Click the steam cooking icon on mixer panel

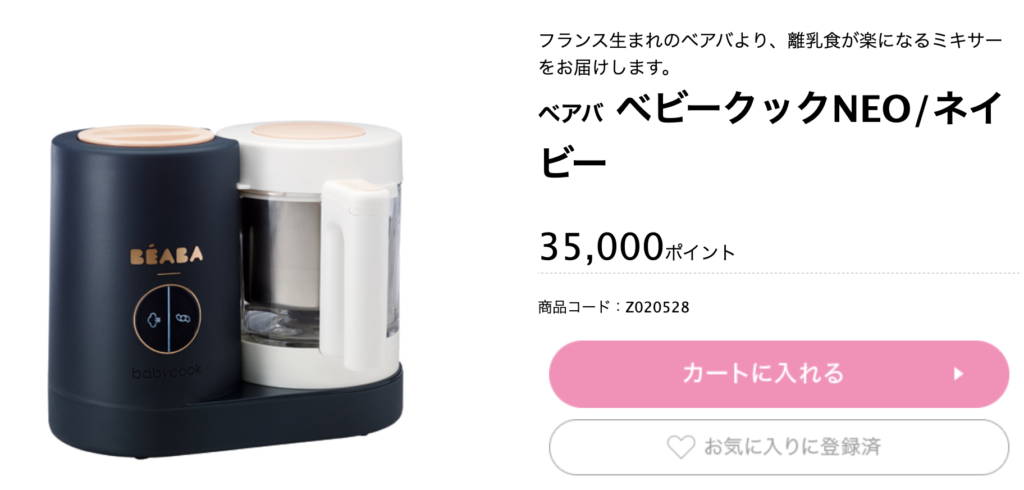click(x=153, y=320)
